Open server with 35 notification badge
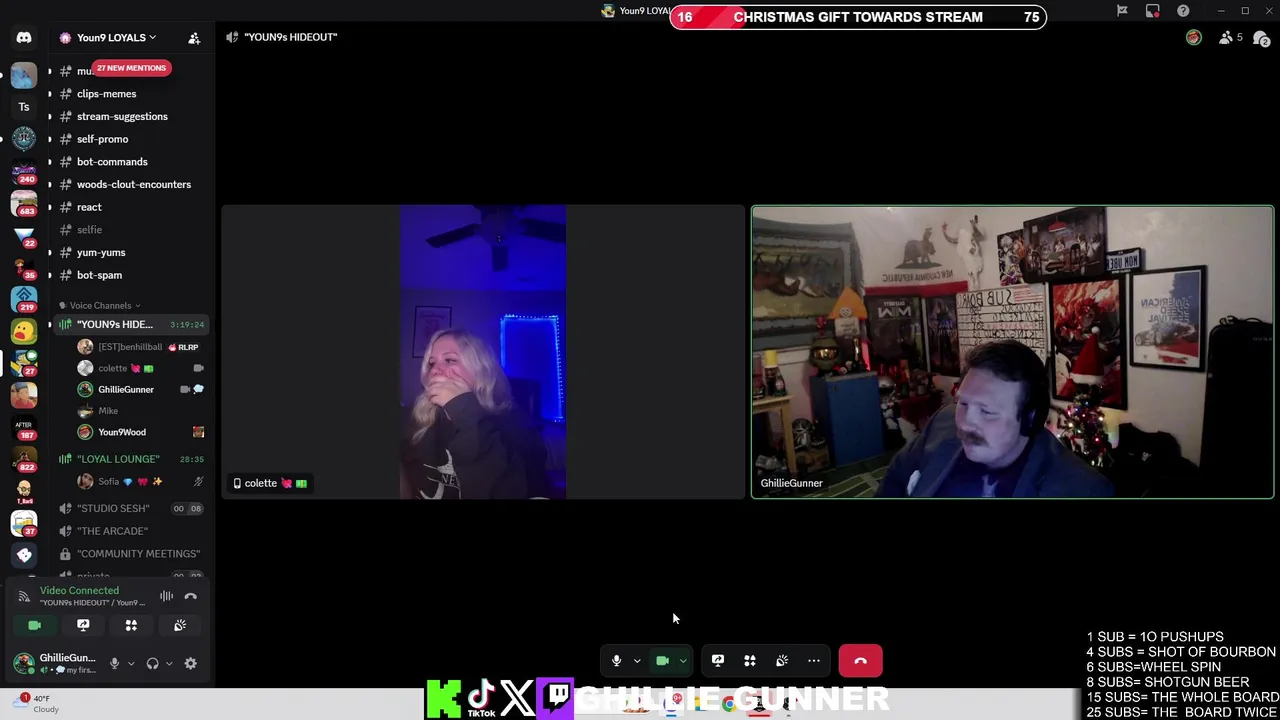Viewport: 1280px width, 720px height. (x=24, y=268)
